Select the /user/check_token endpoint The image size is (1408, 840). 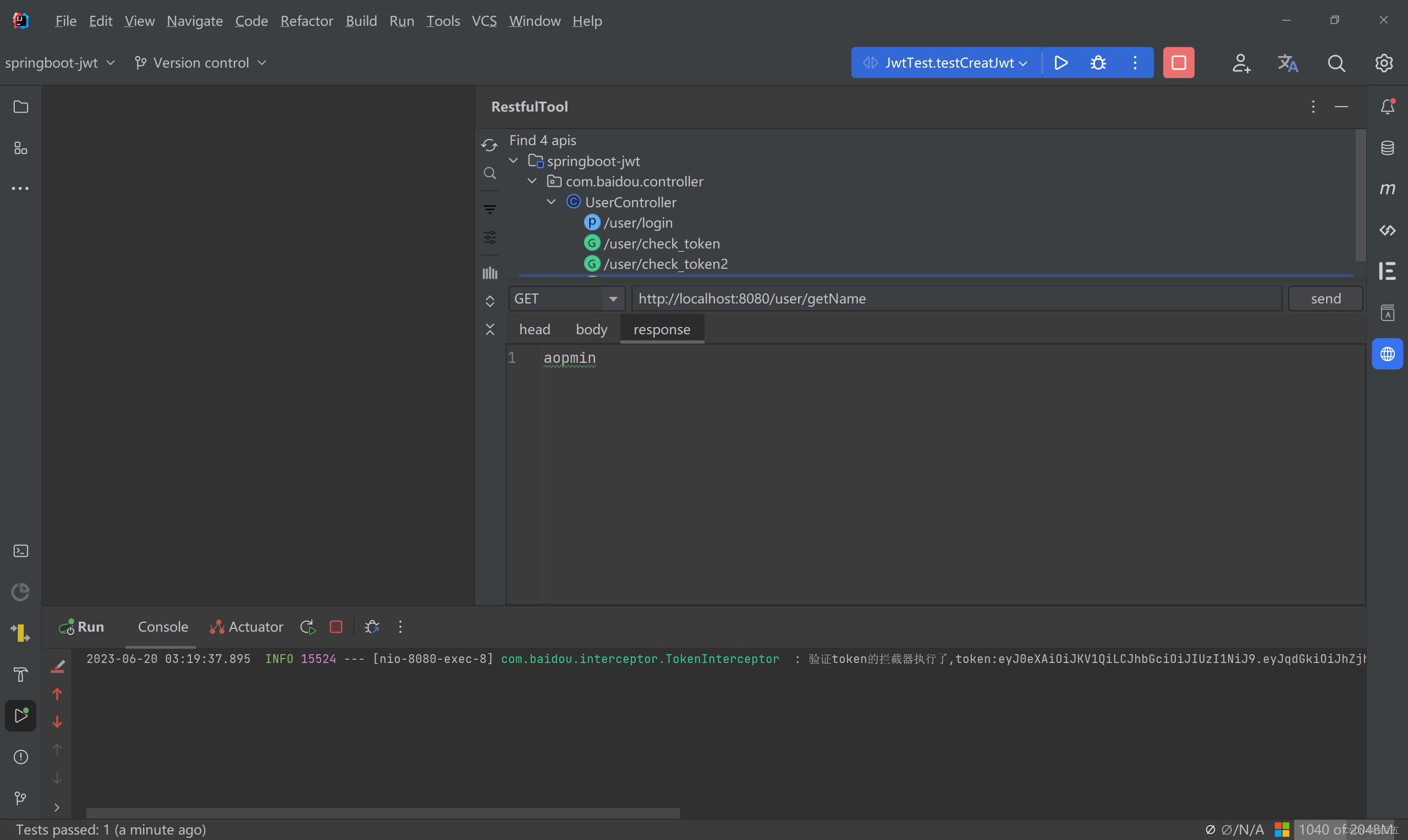tap(661, 244)
